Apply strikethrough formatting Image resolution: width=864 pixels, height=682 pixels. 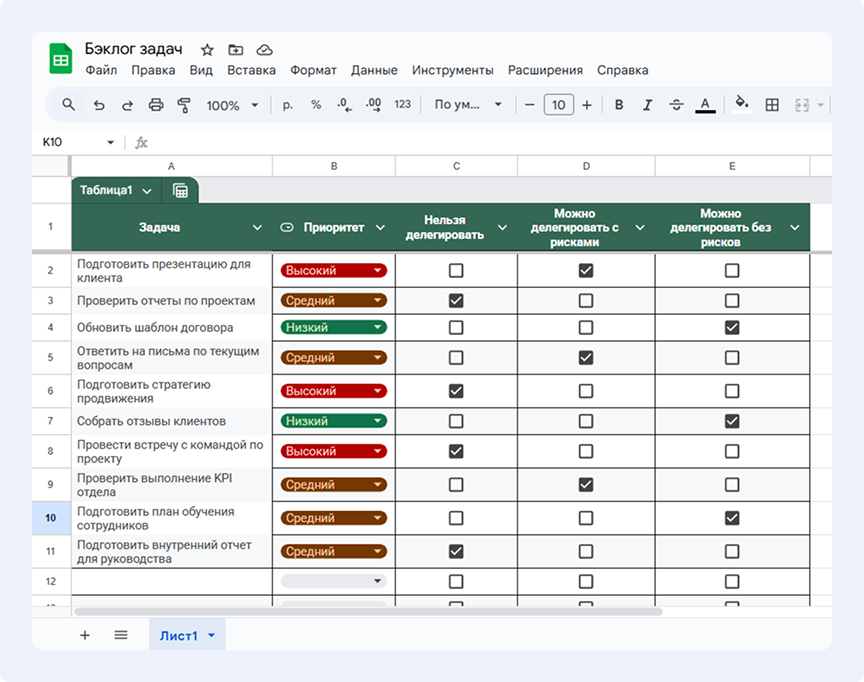676,105
